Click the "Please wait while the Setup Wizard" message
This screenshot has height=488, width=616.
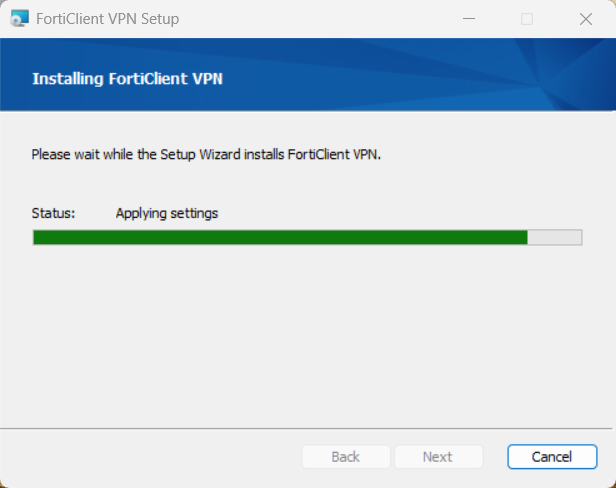click(x=206, y=155)
